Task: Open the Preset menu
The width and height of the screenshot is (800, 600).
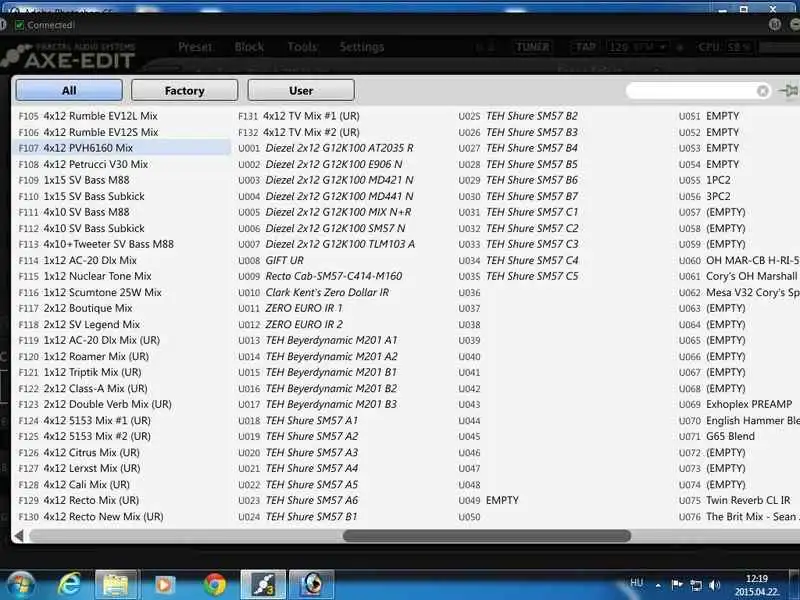Action: pyautogui.click(x=195, y=47)
